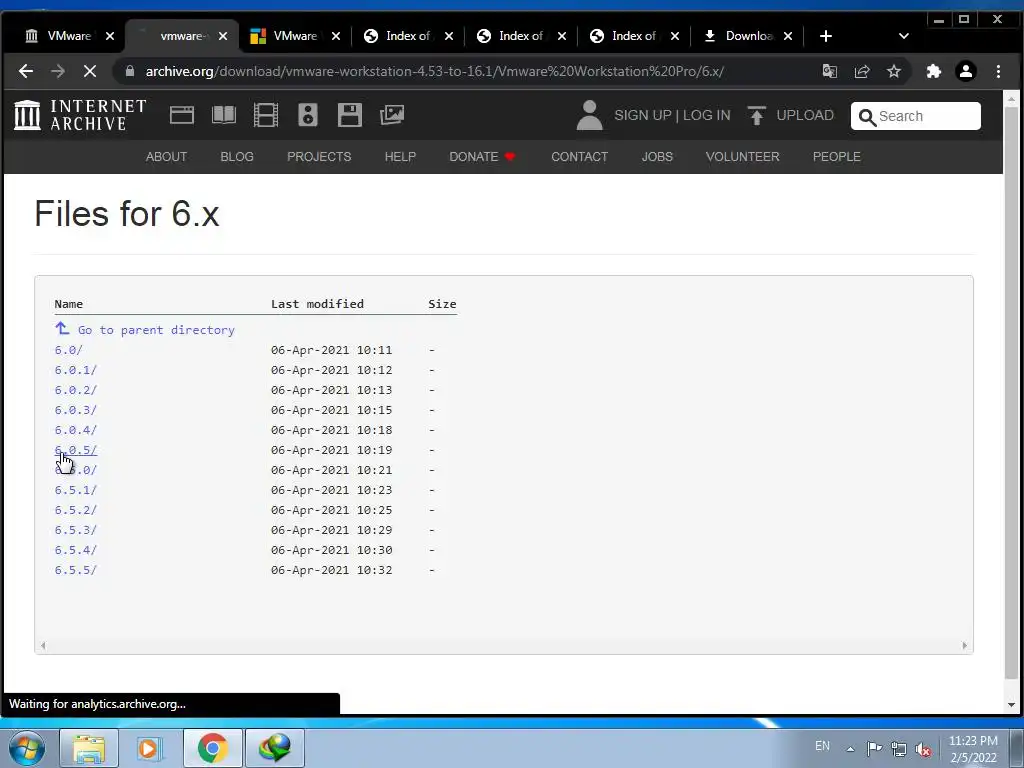The width and height of the screenshot is (1024, 768).
Task: Click the address bar URL
Action: (x=434, y=71)
